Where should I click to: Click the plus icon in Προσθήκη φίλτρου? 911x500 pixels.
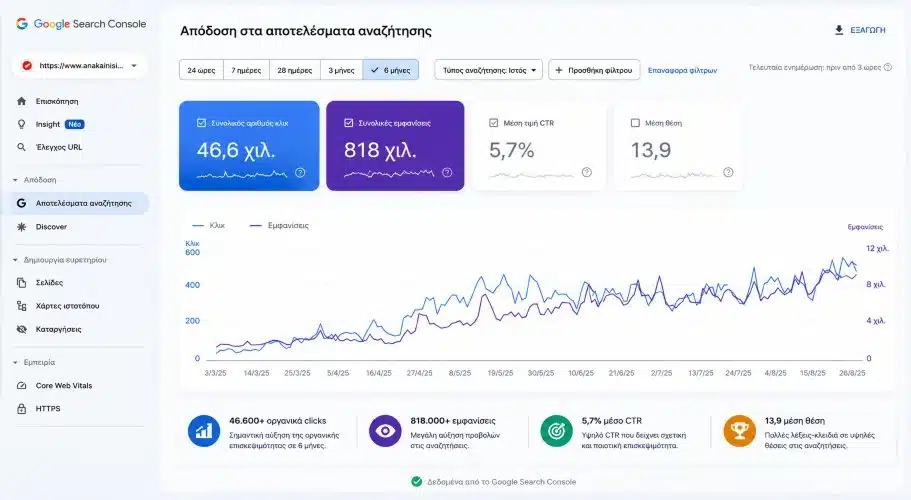[559, 70]
